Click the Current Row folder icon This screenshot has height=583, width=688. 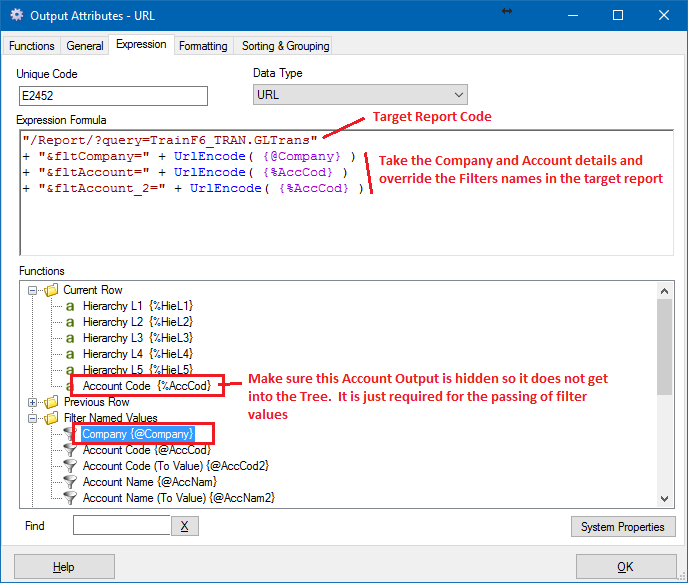point(51,290)
